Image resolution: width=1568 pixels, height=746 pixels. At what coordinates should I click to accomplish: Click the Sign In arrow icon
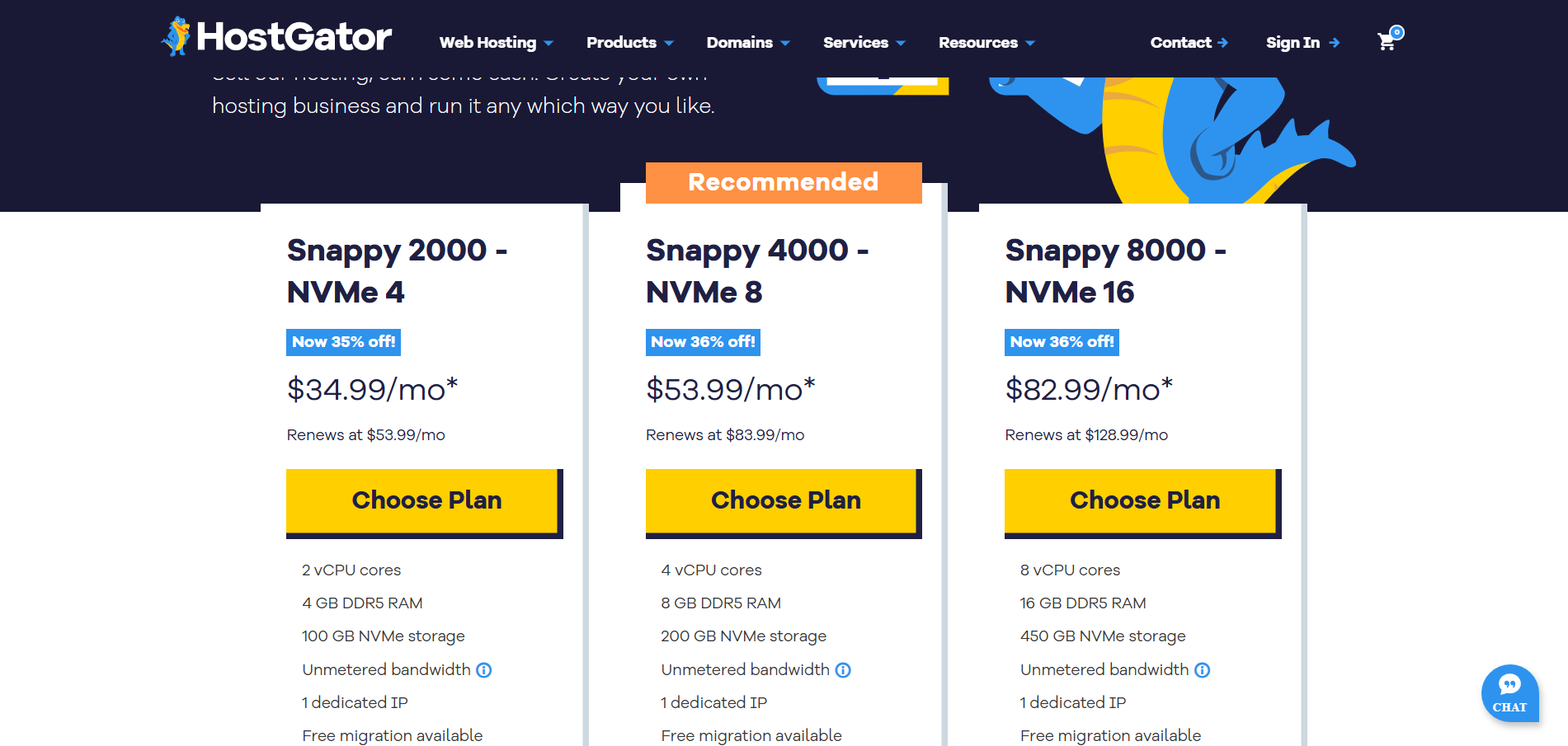(1335, 43)
